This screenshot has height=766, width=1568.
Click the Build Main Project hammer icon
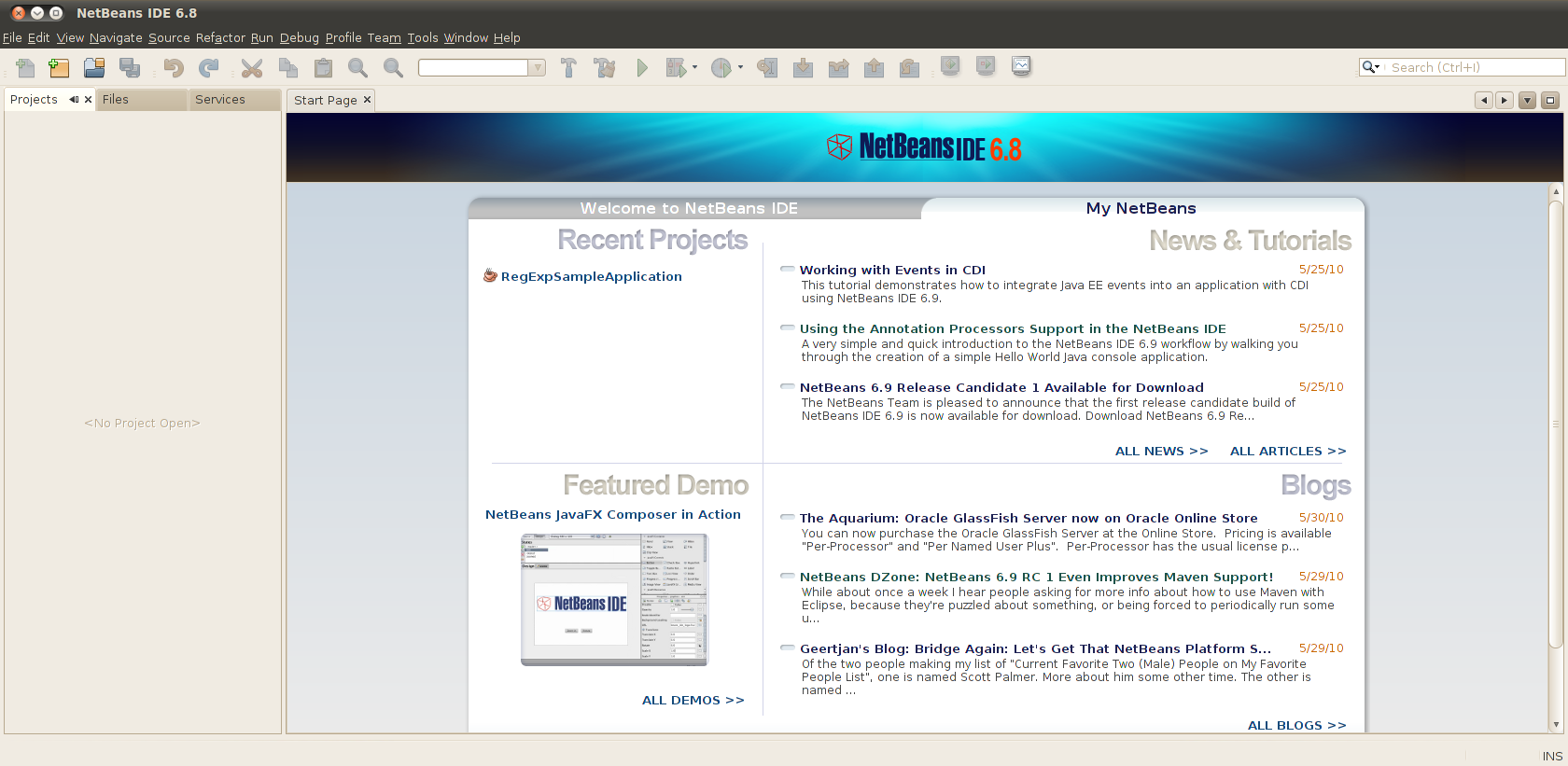pyautogui.click(x=568, y=68)
